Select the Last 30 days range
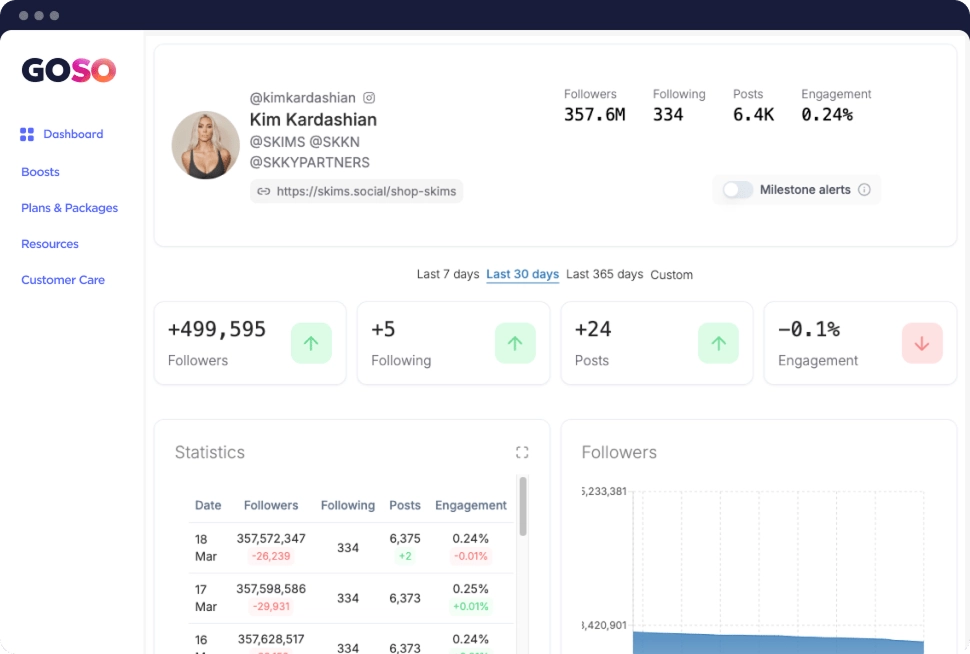Screen dimensions: 970x654 [x=523, y=274]
